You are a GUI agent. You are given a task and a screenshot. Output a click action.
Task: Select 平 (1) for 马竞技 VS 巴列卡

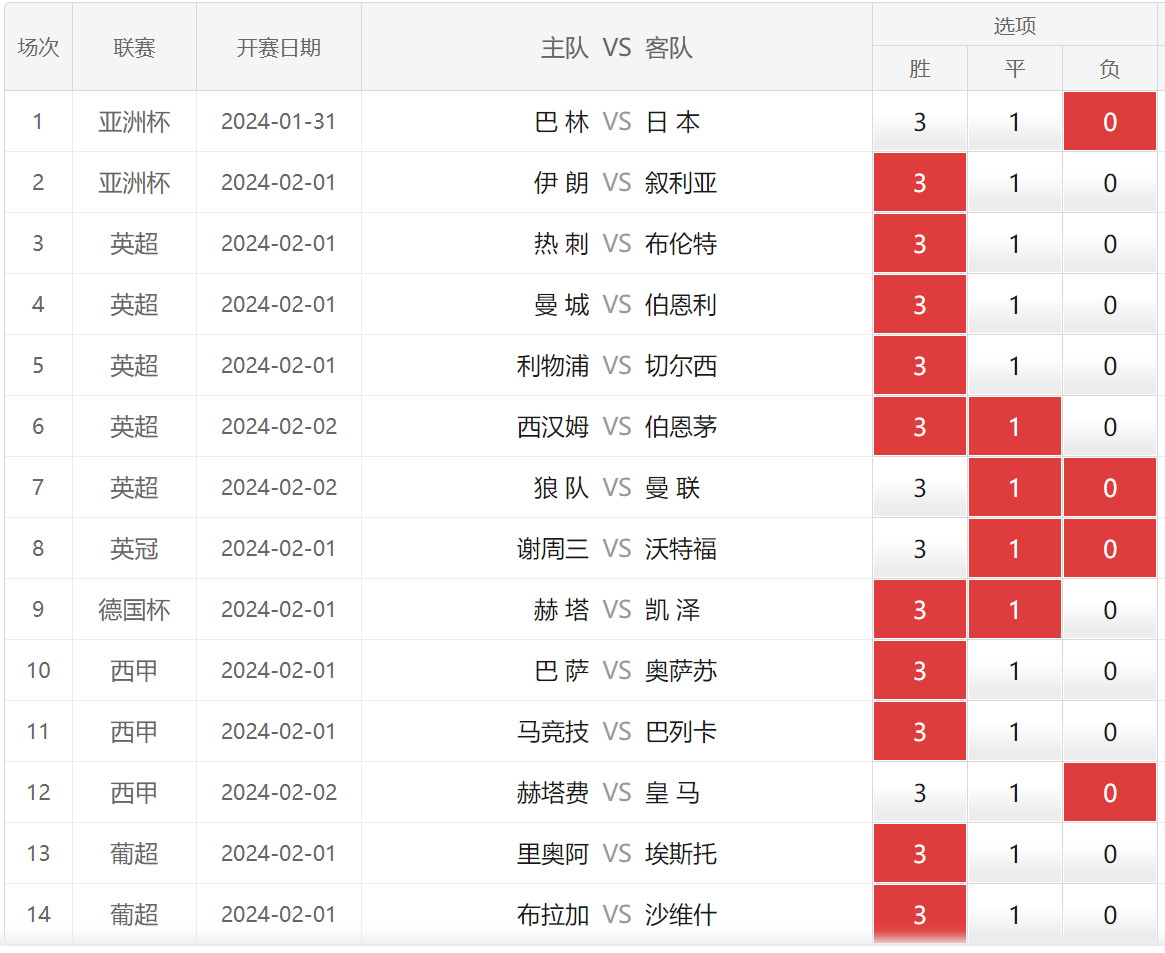coord(1015,731)
